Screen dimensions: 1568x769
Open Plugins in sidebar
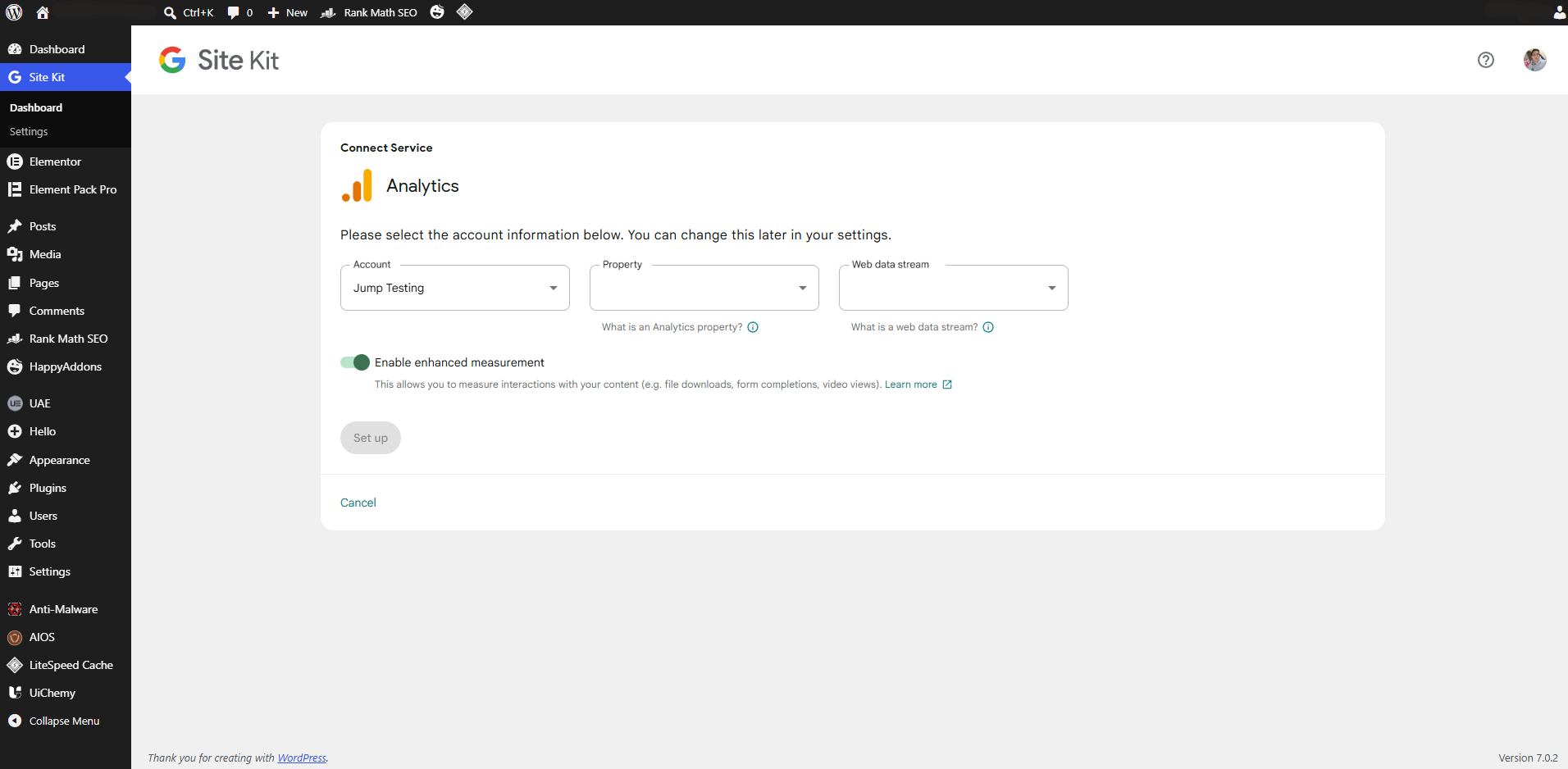coord(66,488)
